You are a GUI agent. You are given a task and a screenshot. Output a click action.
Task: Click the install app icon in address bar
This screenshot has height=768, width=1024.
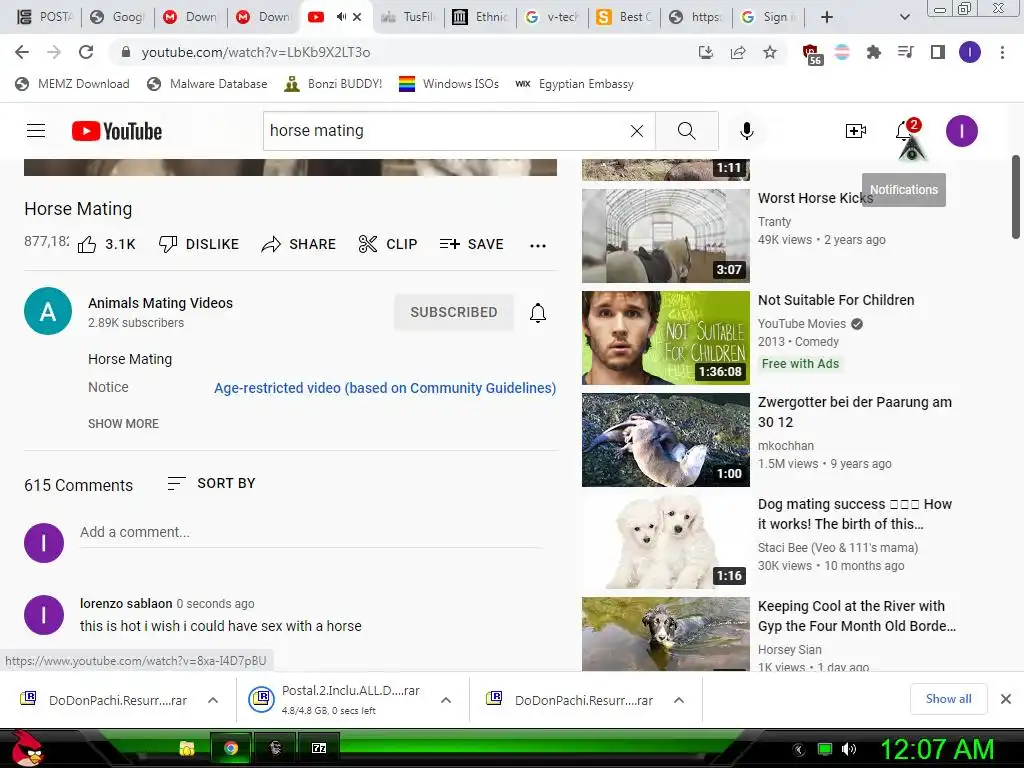pyautogui.click(x=706, y=52)
